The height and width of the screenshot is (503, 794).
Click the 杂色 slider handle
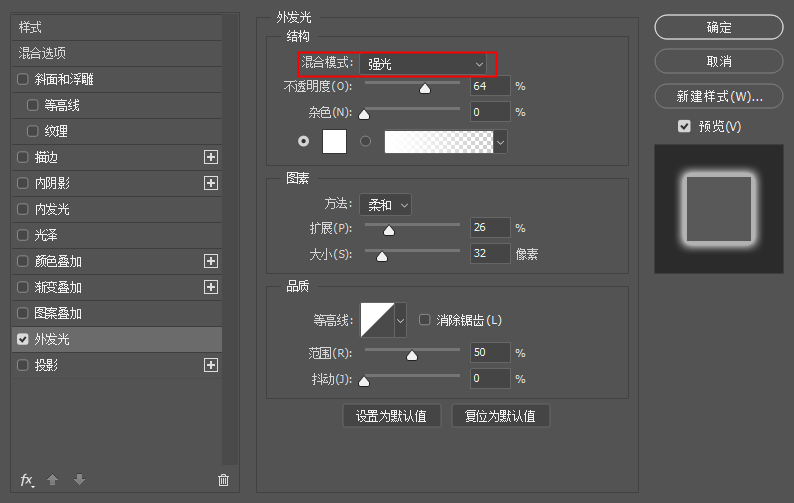pos(364,114)
